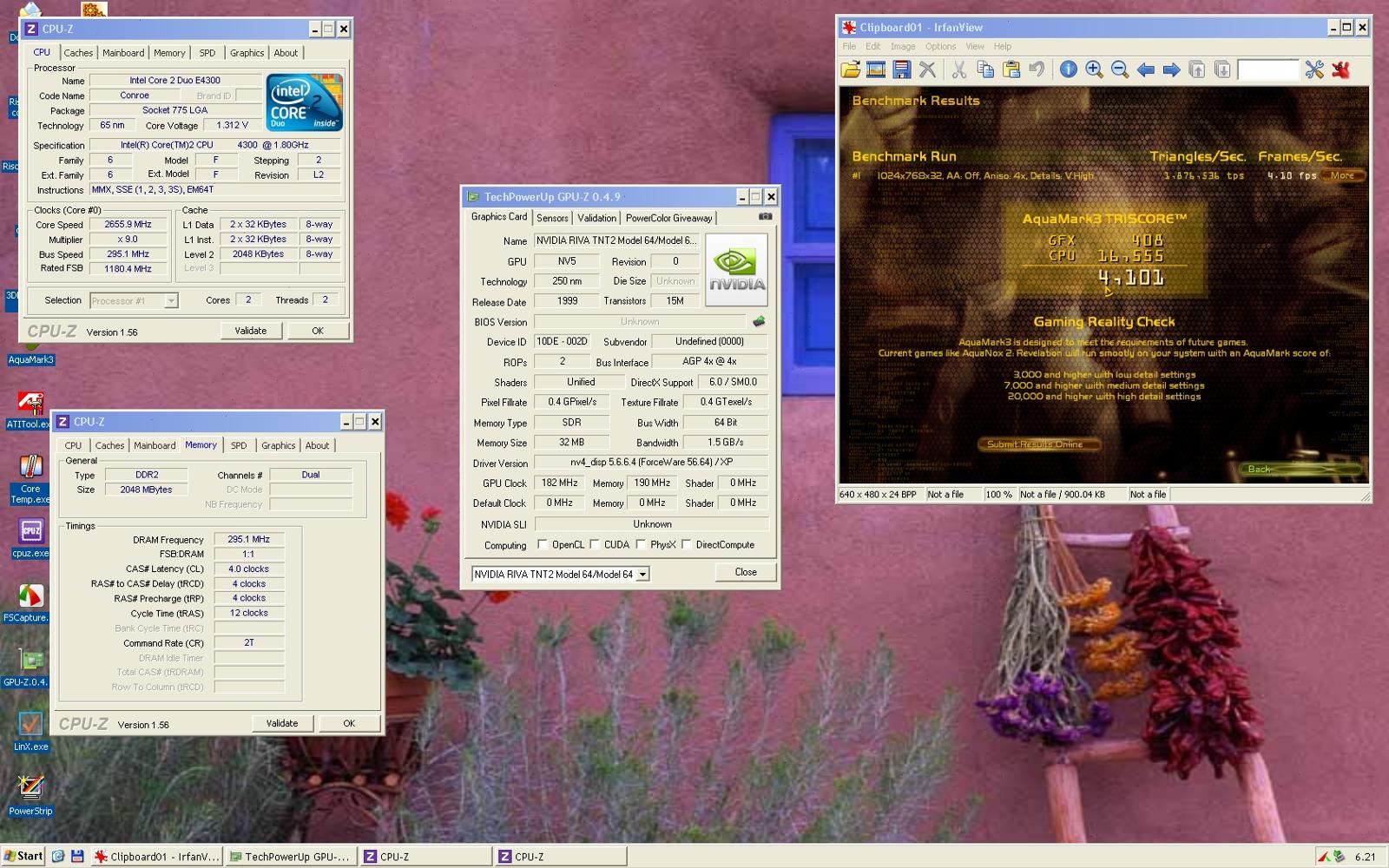Switch to Caches tab in top CPU-Z
1389x868 pixels.
pyautogui.click(x=78, y=53)
